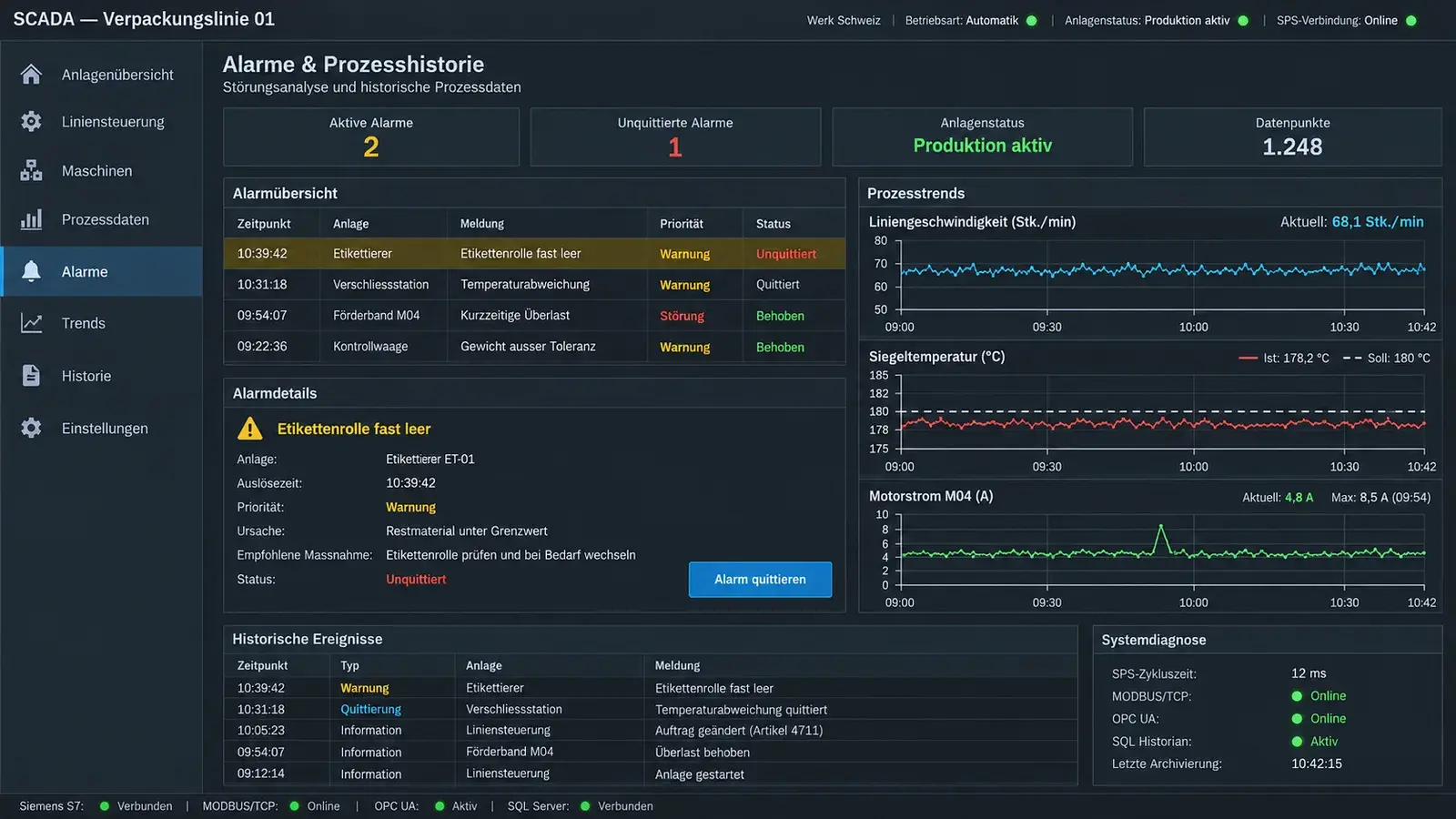Click OPC UA Online dot in Systemdiagnose
Screen dimensions: 1456x819
point(1297,719)
